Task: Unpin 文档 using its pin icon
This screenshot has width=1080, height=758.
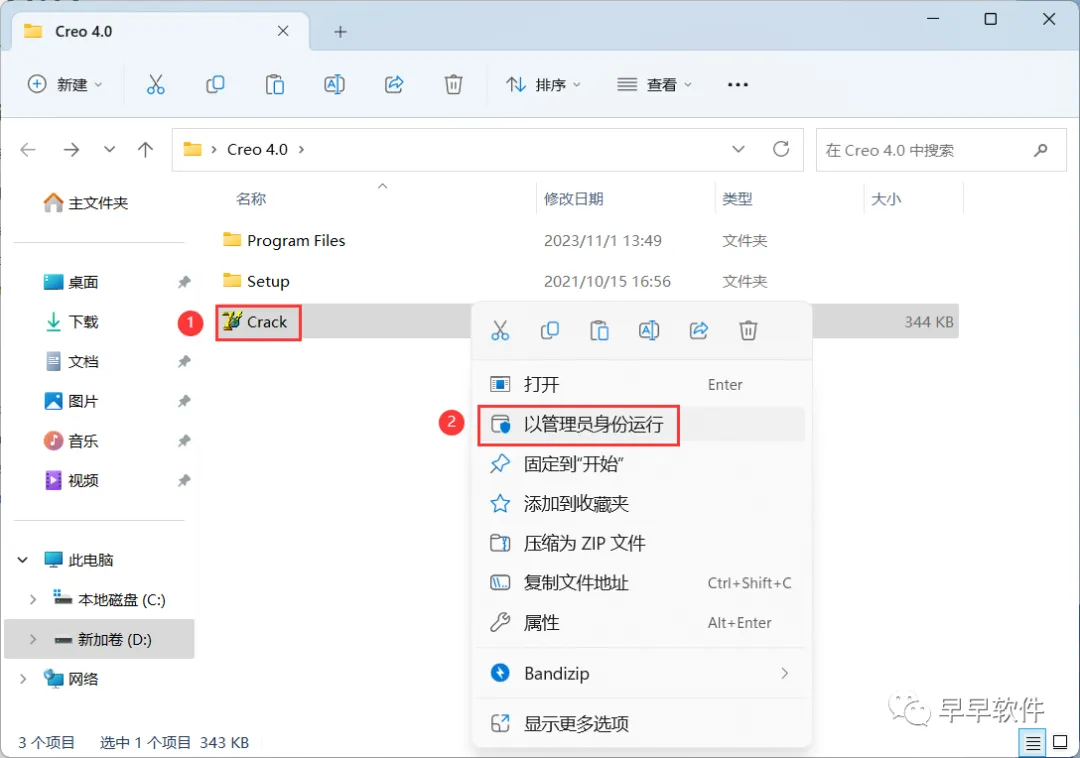Action: coord(184,361)
